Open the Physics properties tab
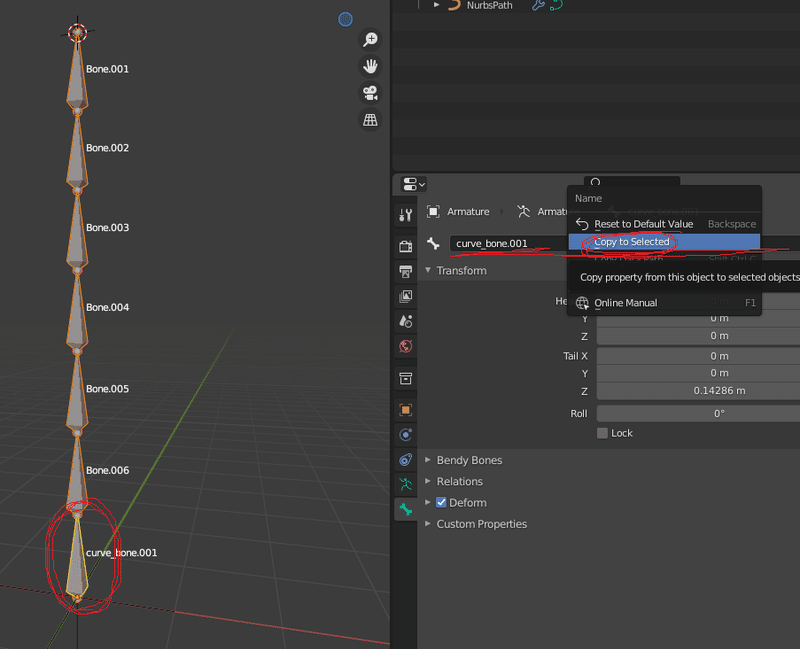Viewport: 800px width, 649px height. (406, 435)
